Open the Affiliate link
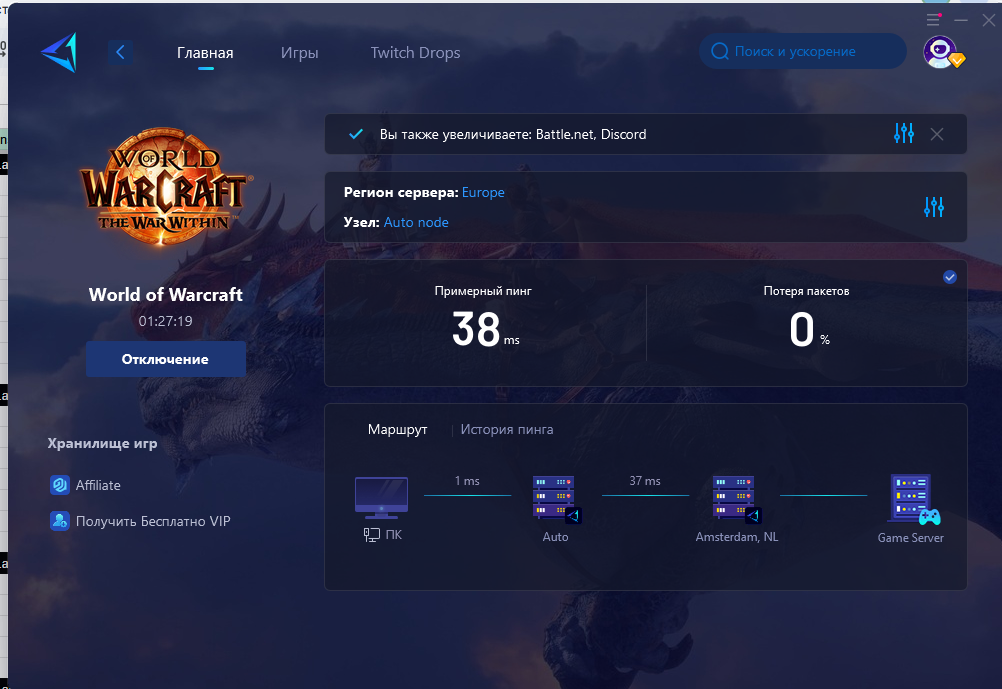The width and height of the screenshot is (1002, 689). (x=98, y=485)
